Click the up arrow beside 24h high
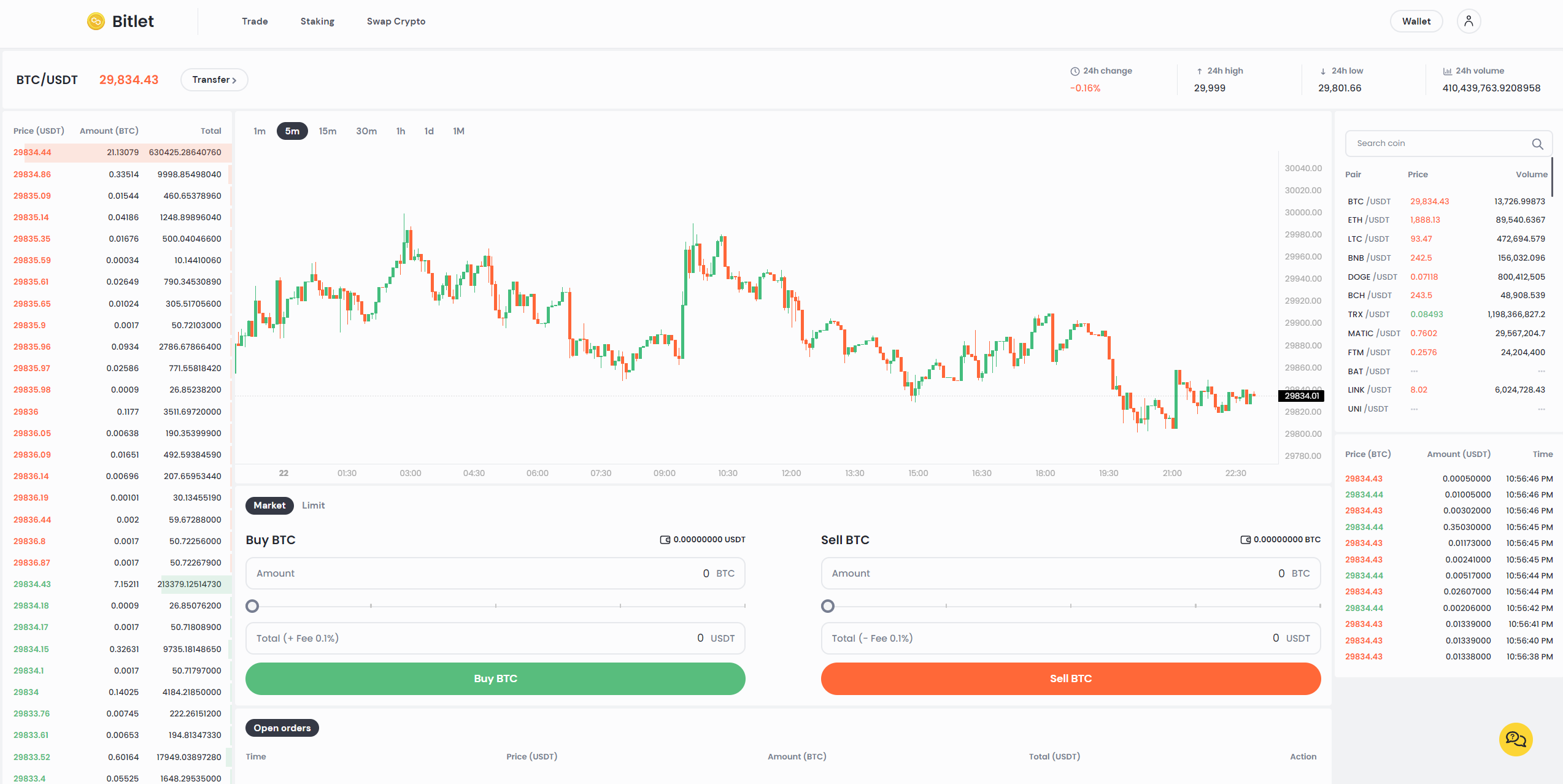 coord(1198,71)
